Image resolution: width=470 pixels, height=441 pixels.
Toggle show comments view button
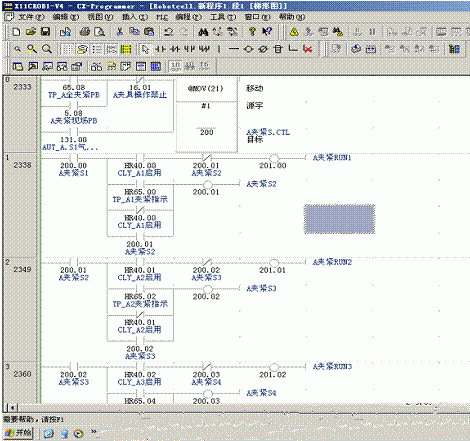click(x=82, y=49)
